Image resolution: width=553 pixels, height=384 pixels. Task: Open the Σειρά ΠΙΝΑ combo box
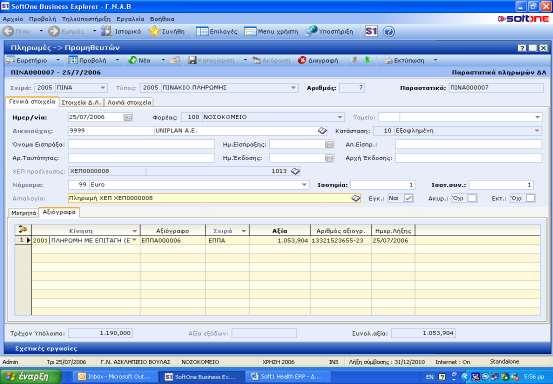coord(103,87)
